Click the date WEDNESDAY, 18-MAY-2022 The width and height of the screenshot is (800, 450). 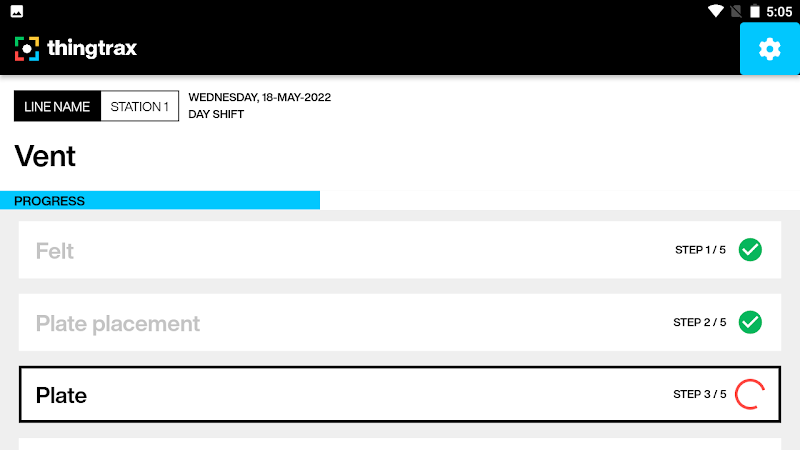point(259,98)
